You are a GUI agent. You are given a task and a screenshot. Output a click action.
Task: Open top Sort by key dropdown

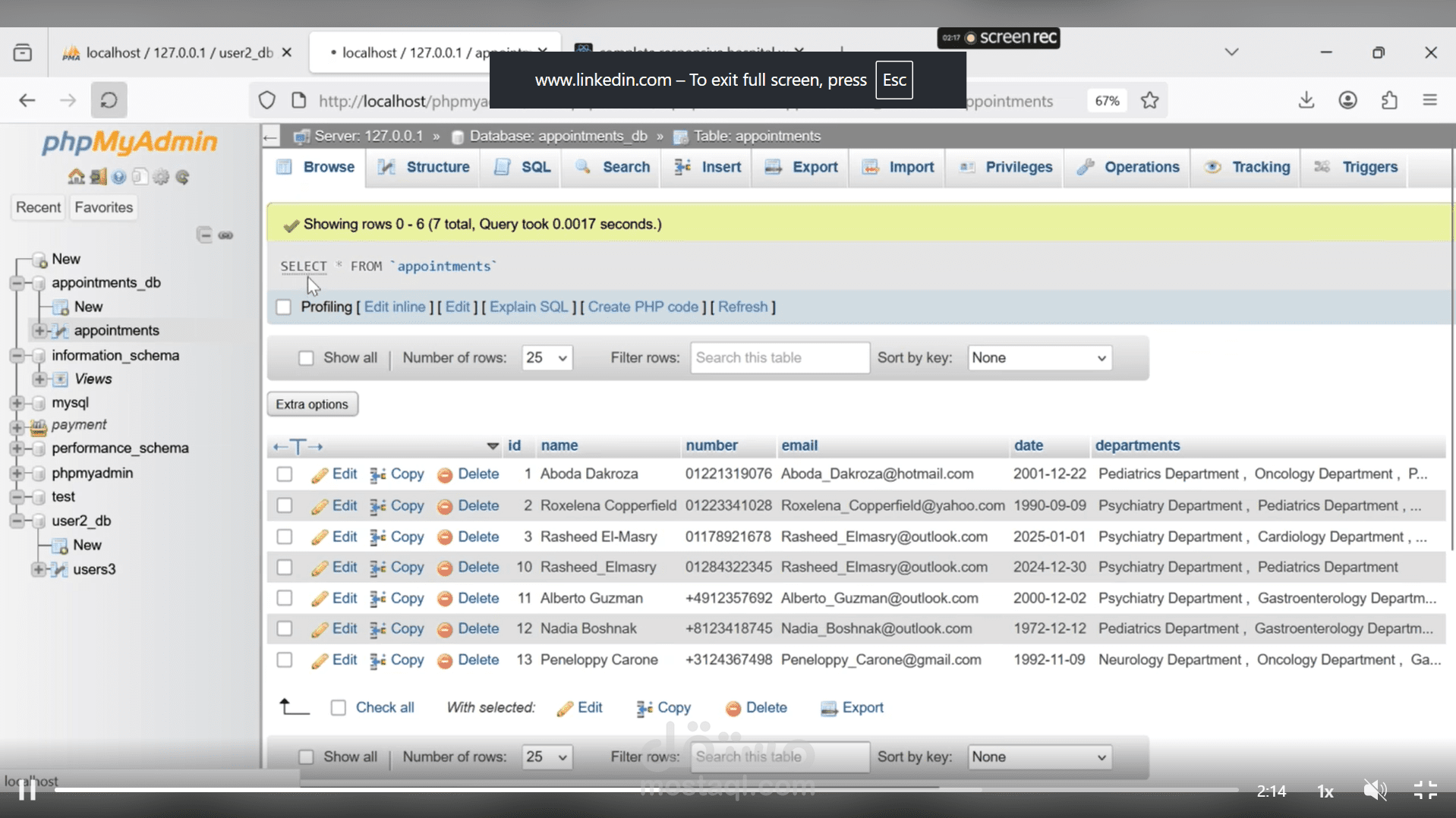(1039, 357)
